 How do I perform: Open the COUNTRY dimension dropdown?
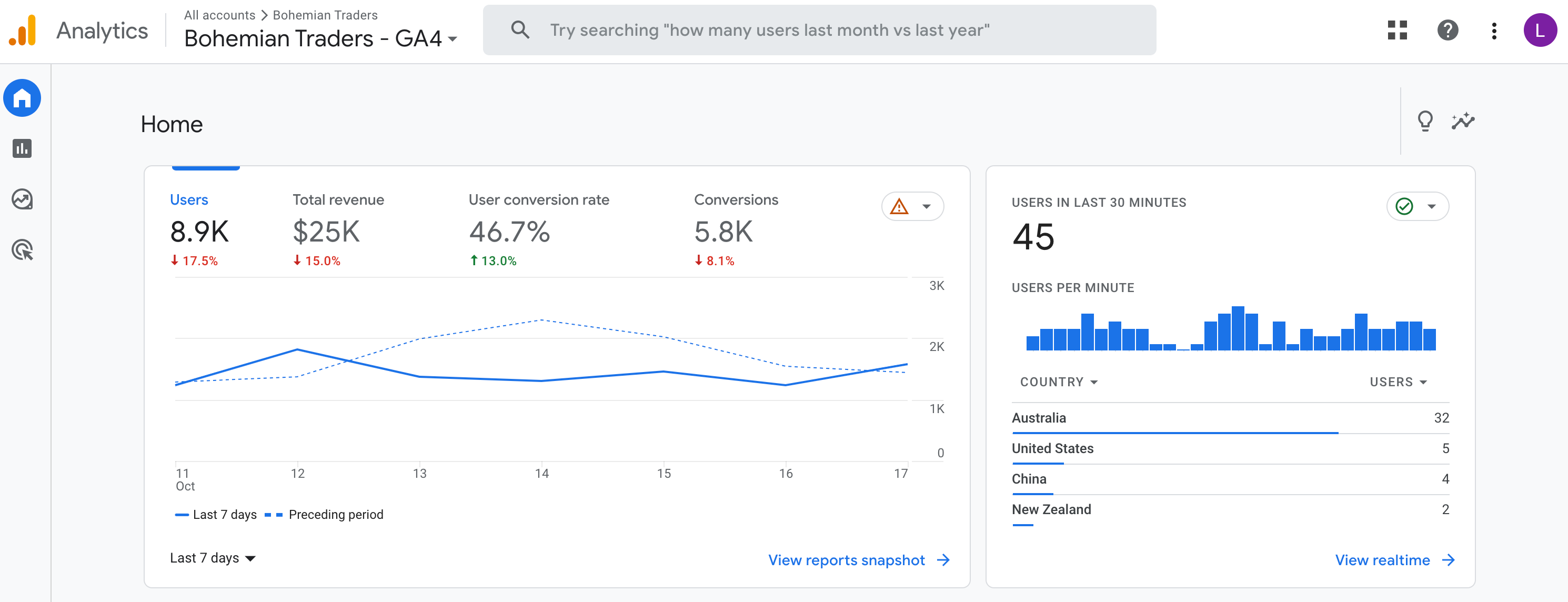point(1059,382)
